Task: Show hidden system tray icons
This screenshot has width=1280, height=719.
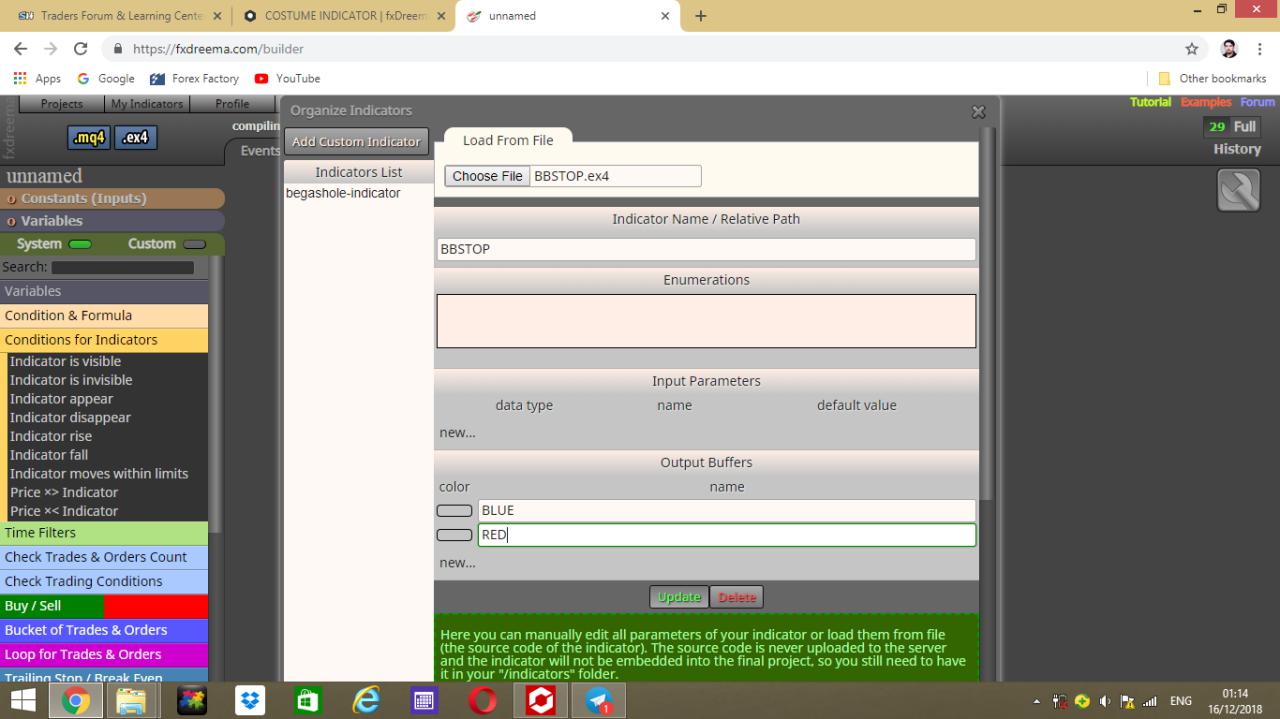Action: [x=1037, y=702]
